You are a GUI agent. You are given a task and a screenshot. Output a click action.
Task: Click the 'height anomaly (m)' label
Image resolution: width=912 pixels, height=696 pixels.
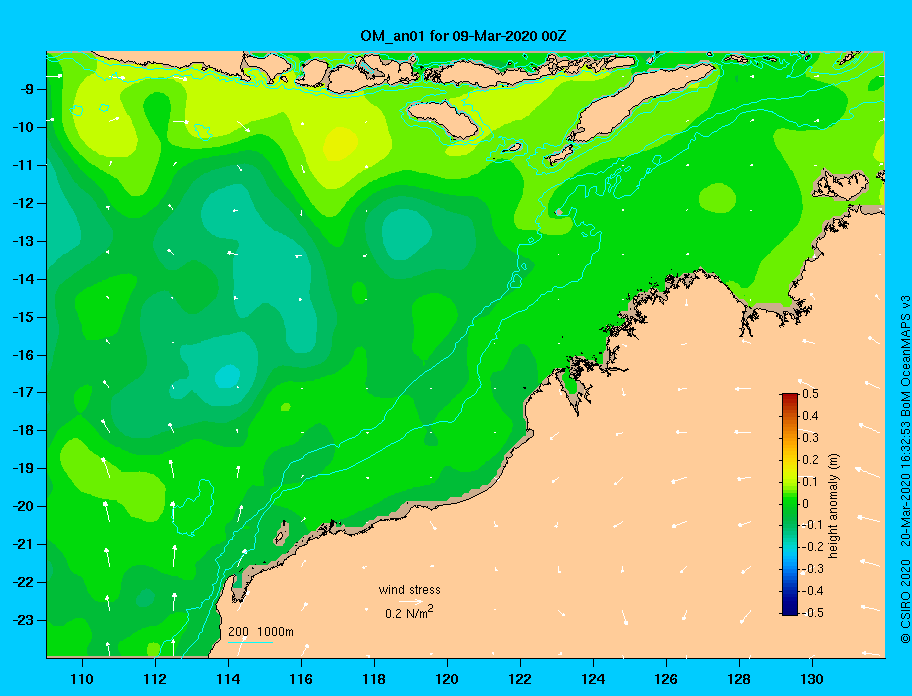tap(833, 505)
